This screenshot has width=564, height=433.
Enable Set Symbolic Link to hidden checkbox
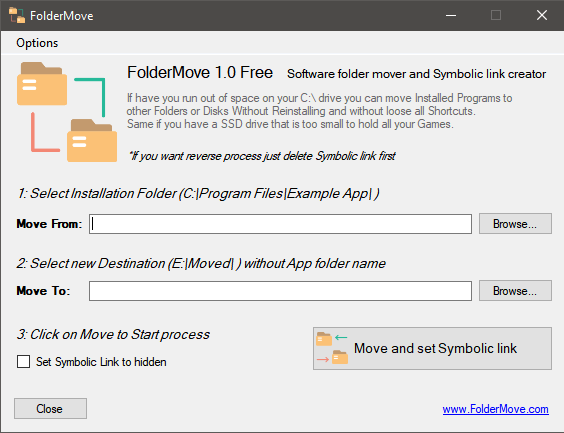(23, 361)
